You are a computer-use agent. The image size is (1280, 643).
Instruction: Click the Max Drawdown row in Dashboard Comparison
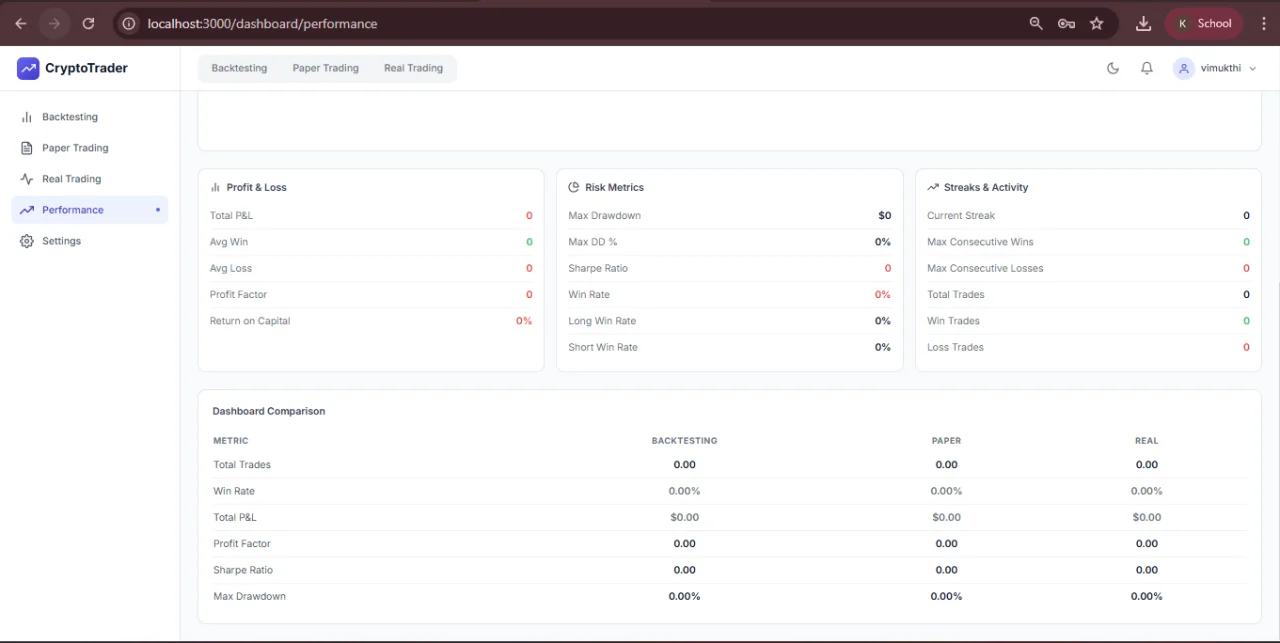pos(730,597)
